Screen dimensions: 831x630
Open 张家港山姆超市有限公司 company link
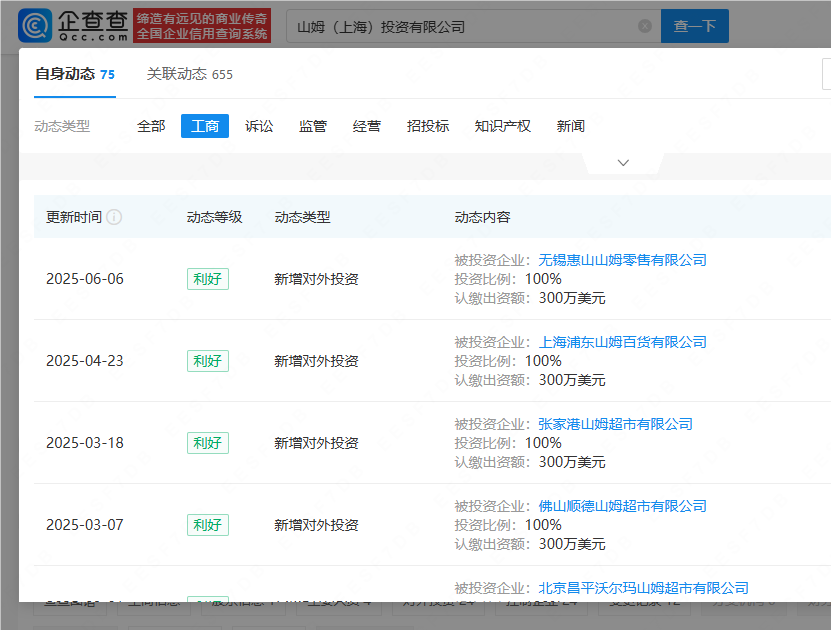point(615,424)
